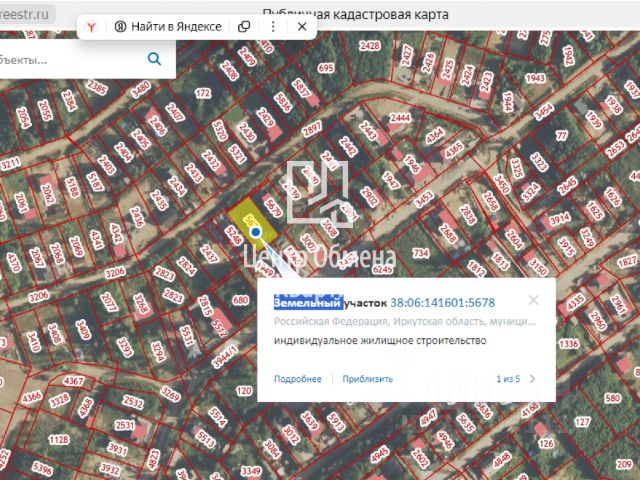Select parcel labeled 1827 on map
The height and width of the screenshot is (480, 640).
[x=628, y=261]
